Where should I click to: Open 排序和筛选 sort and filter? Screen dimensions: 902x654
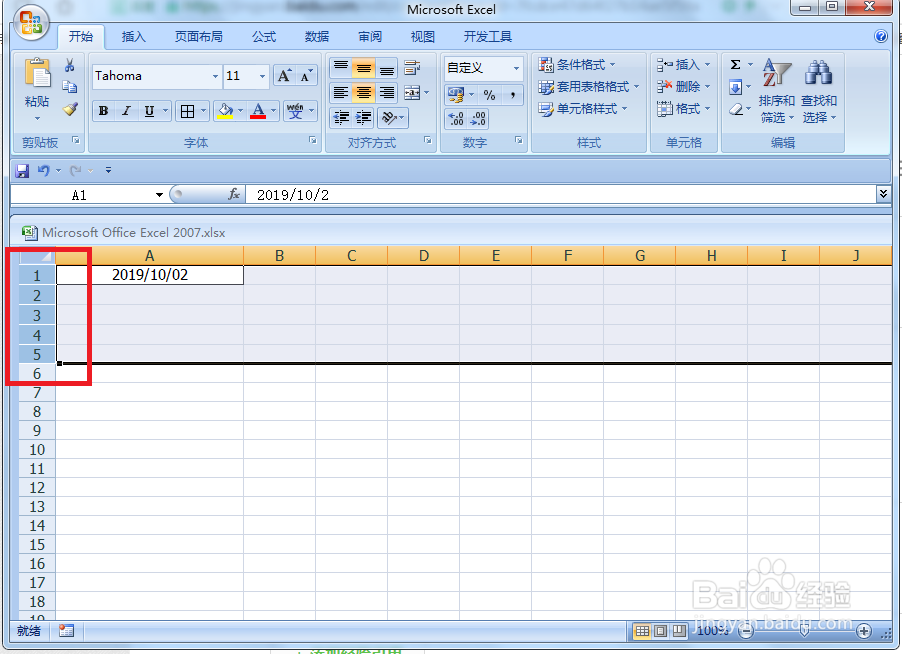[777, 91]
